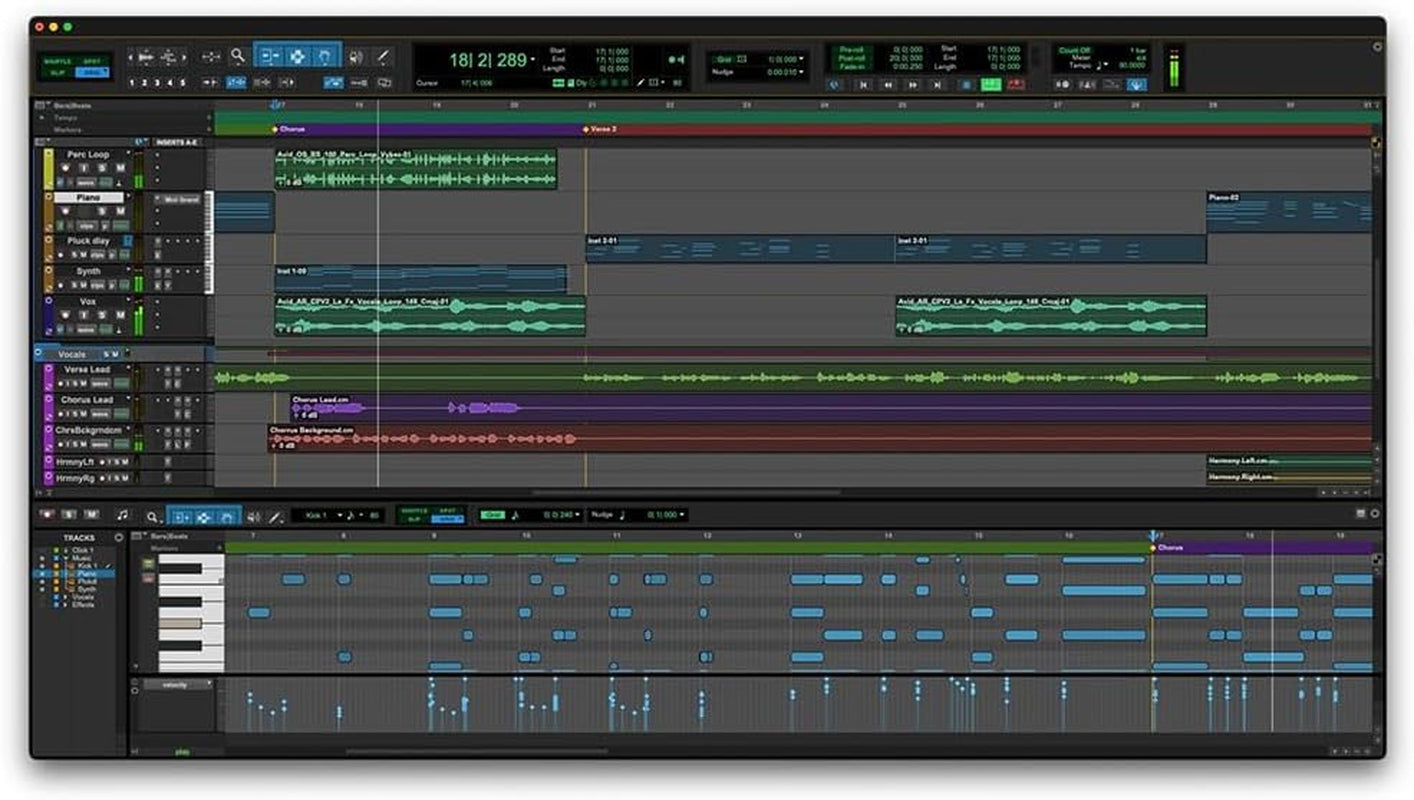Expand Effects folder in Tracks list
This screenshot has width=1414, height=800.
(65, 605)
